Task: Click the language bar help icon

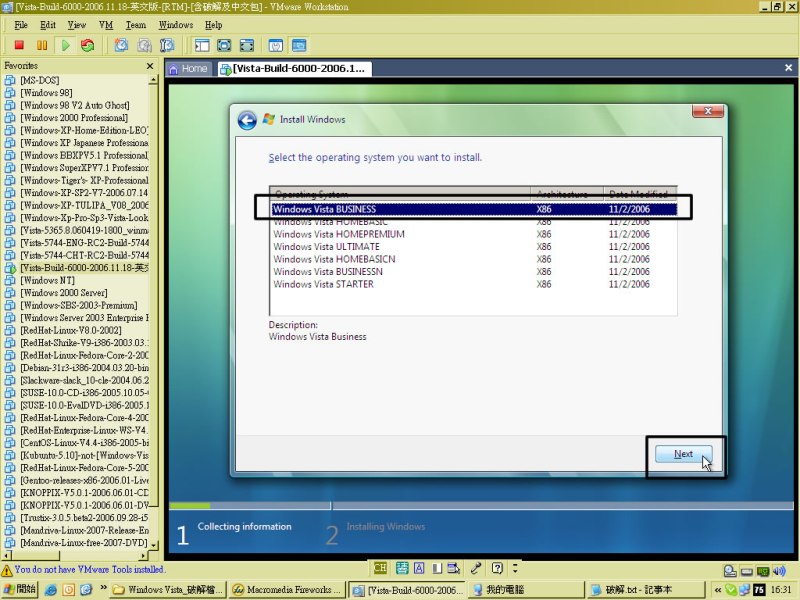Action: [497, 568]
